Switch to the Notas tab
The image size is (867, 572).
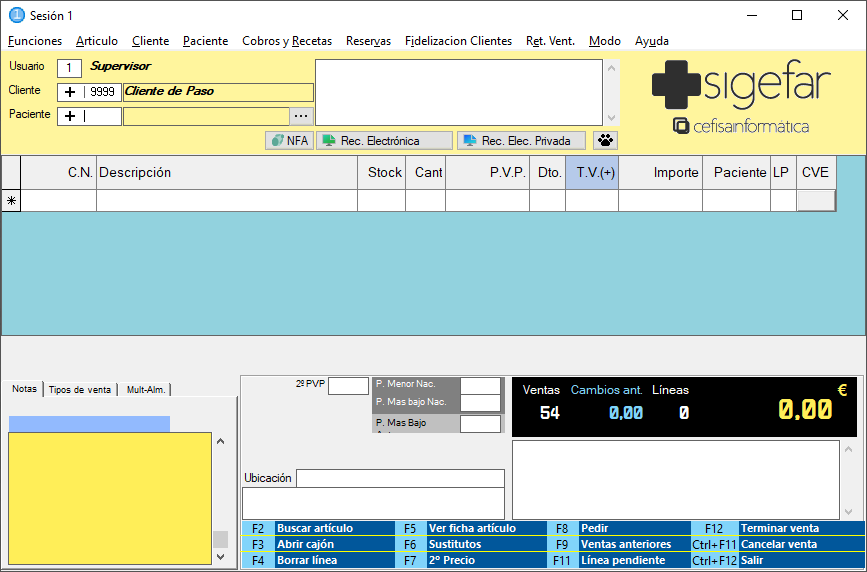click(x=24, y=389)
